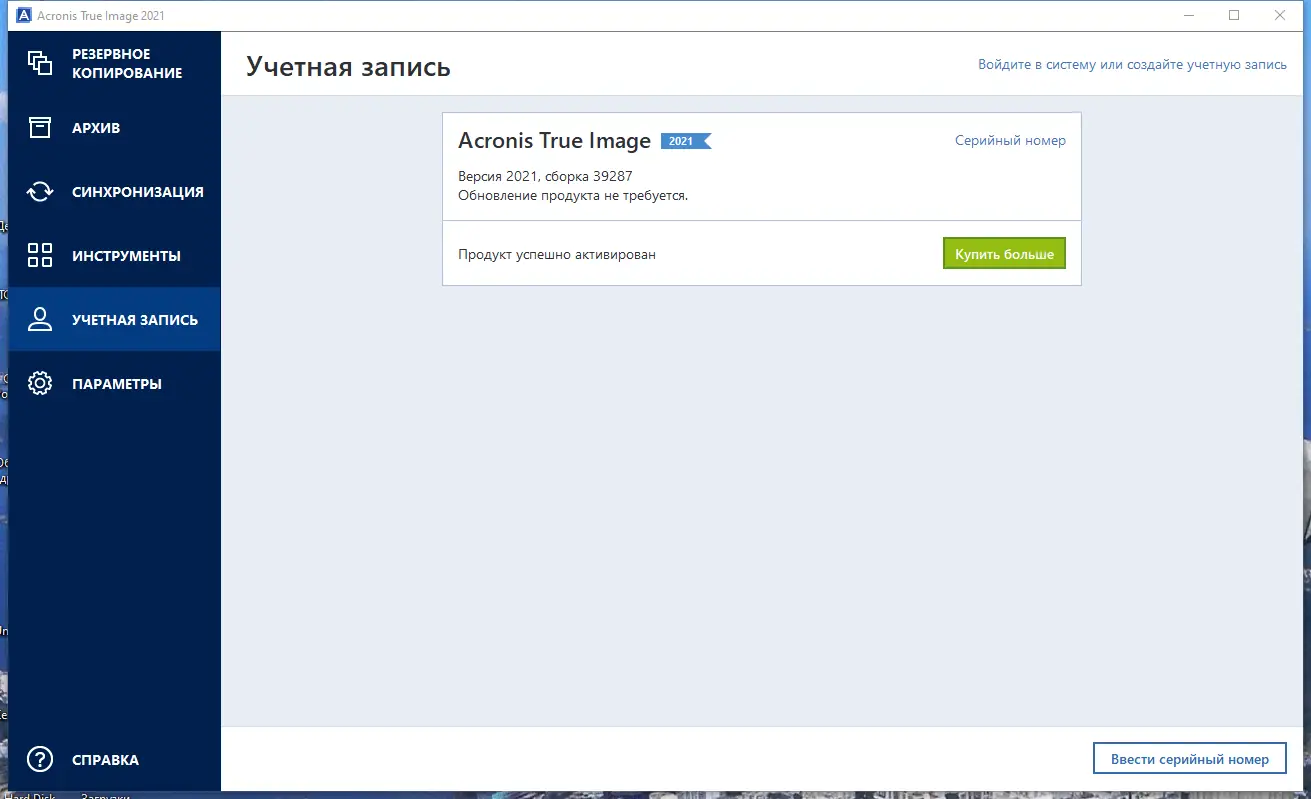Click the Продукт успешно активирован status text
Screen dimensions: 1311x799
(557, 254)
